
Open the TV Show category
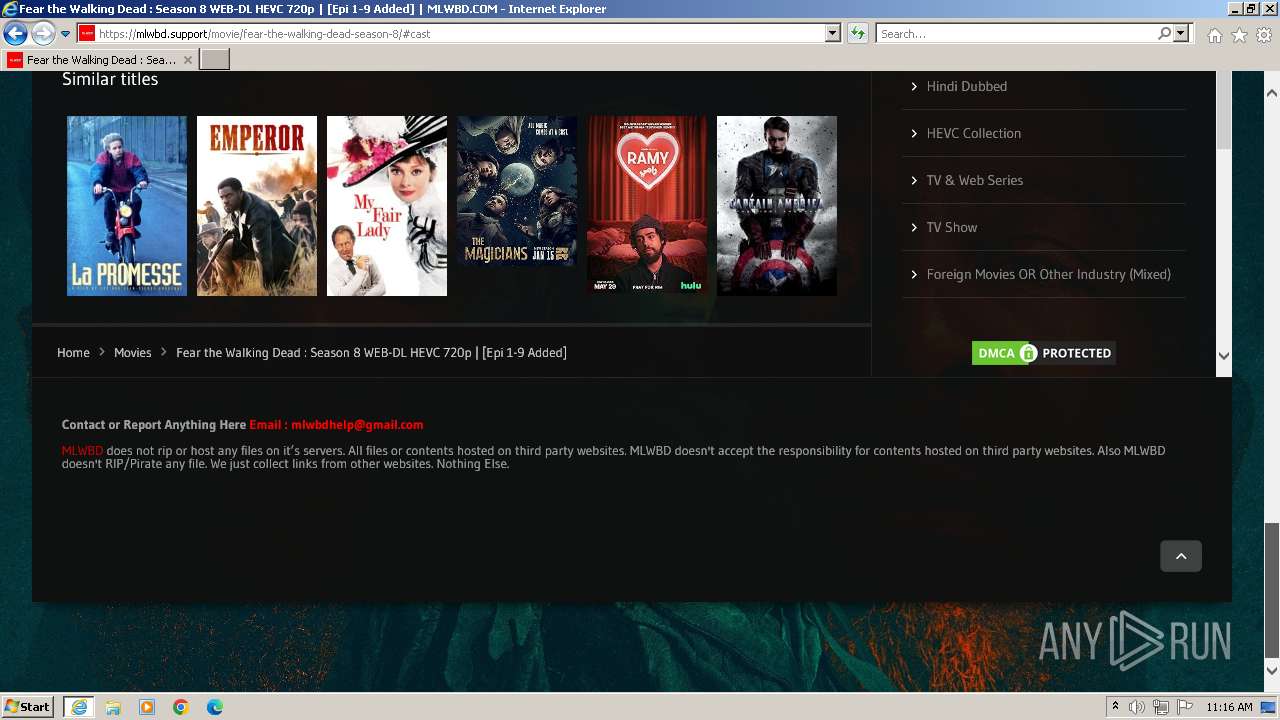[951, 227]
